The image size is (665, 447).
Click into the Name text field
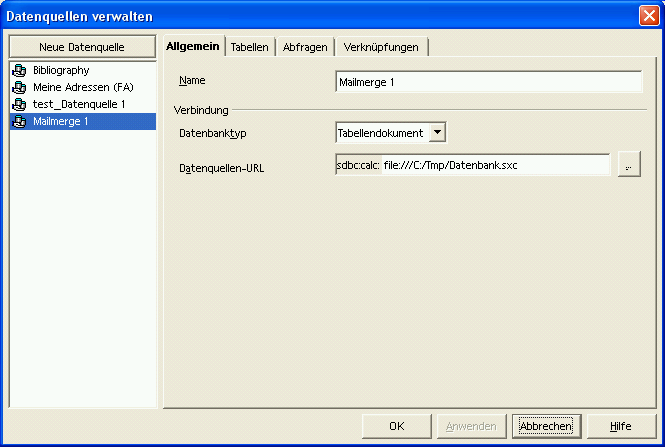[488, 82]
